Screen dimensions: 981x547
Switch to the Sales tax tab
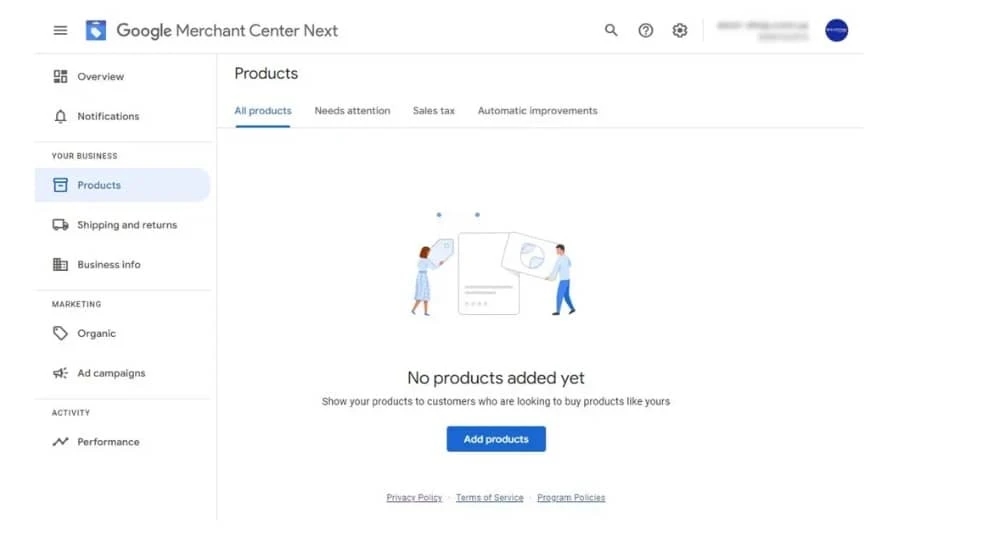coord(433,111)
